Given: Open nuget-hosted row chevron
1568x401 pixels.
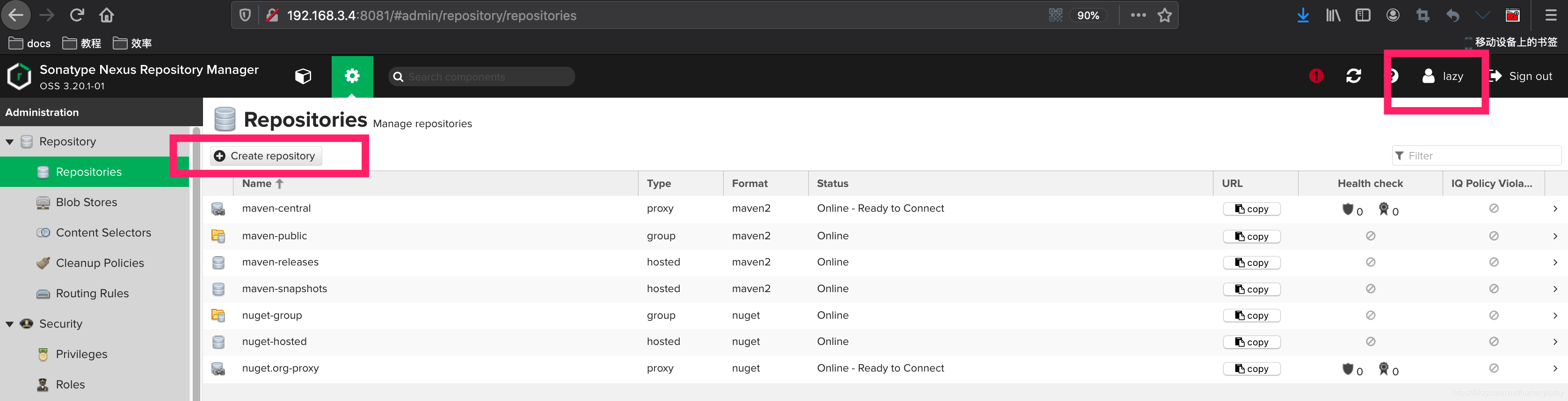Looking at the screenshot, I should click(1555, 342).
